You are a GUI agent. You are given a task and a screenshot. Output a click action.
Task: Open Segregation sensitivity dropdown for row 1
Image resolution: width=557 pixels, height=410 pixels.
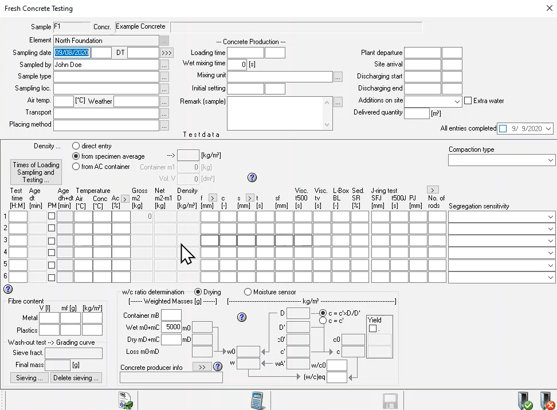click(x=550, y=217)
